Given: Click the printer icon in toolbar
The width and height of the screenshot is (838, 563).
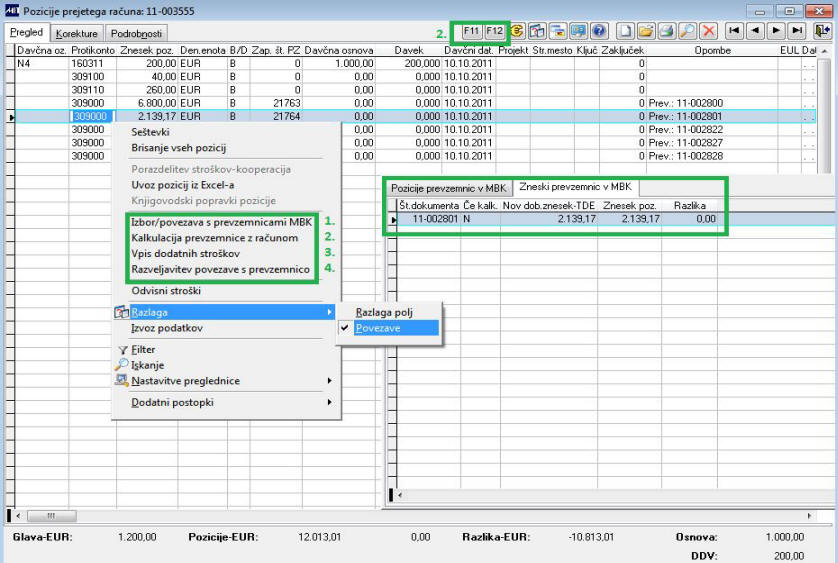Looking at the screenshot, I should (x=666, y=31).
